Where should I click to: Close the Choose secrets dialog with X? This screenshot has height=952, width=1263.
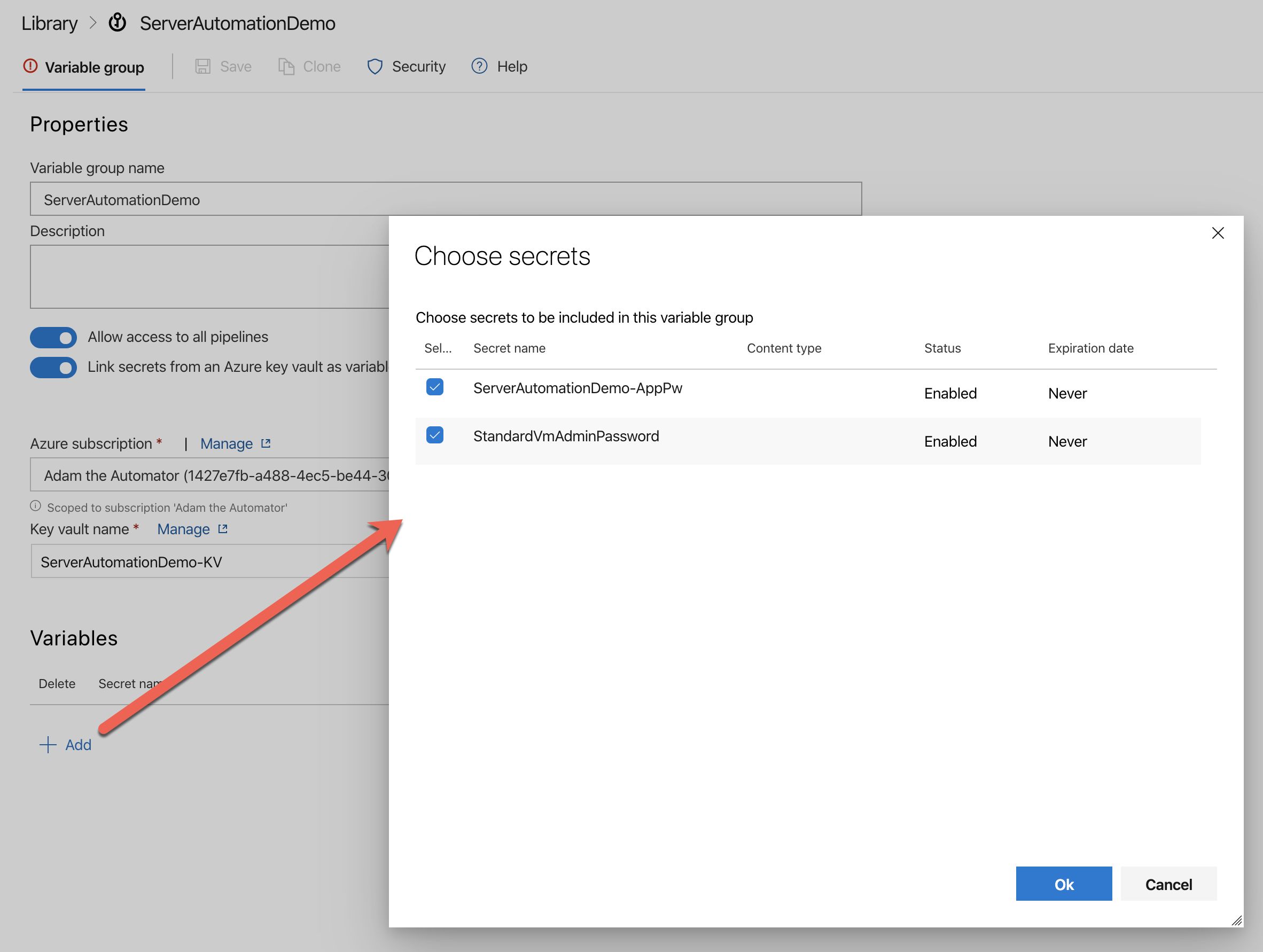pos(1218,233)
